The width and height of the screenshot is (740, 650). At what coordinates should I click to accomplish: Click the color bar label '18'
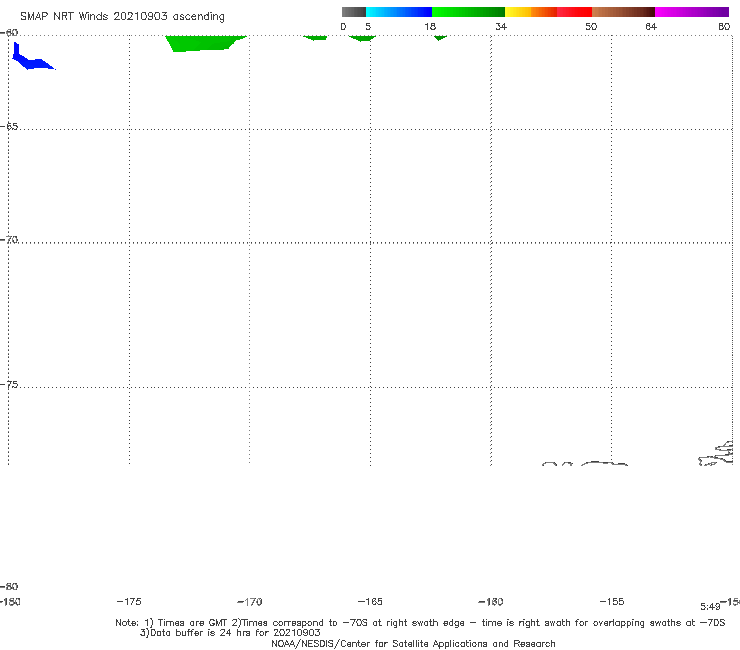pyautogui.click(x=430, y=26)
